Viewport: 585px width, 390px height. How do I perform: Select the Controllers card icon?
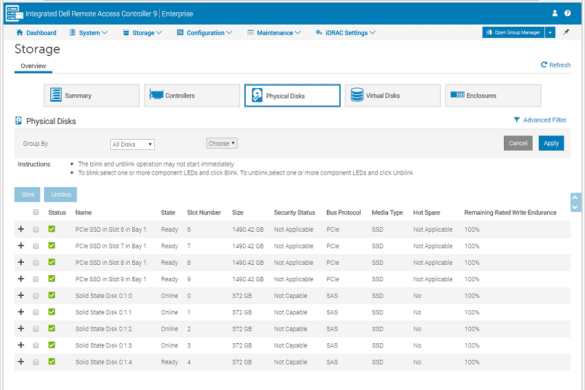[x=156, y=95]
